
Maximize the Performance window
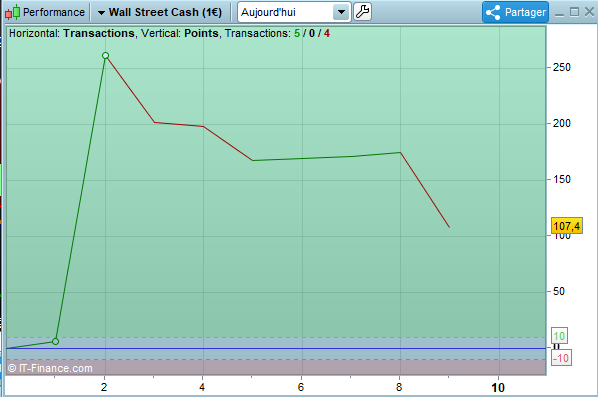(x=574, y=12)
